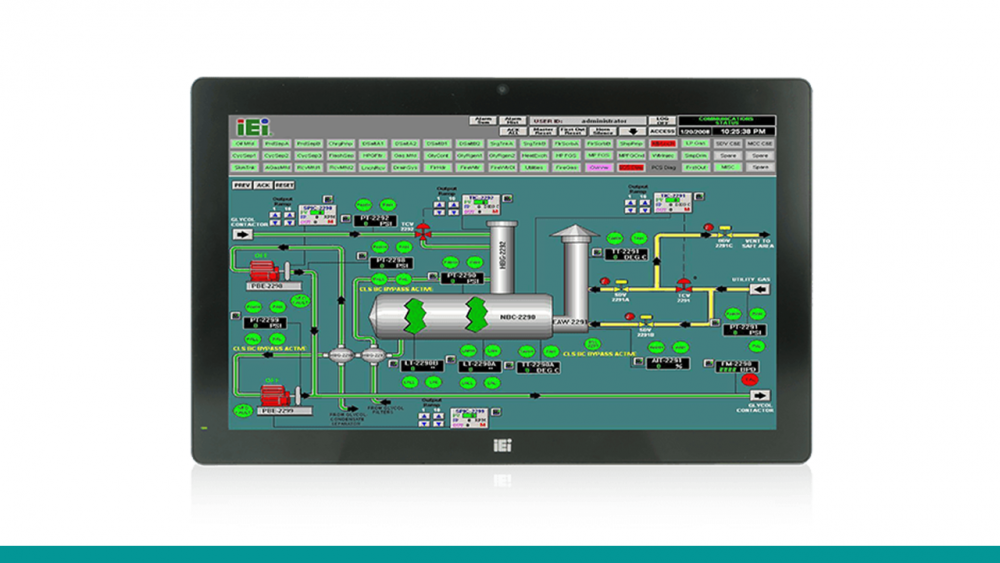Click the 10:25:38 PM clock display
This screenshot has width=1000, height=563.
coord(744,131)
